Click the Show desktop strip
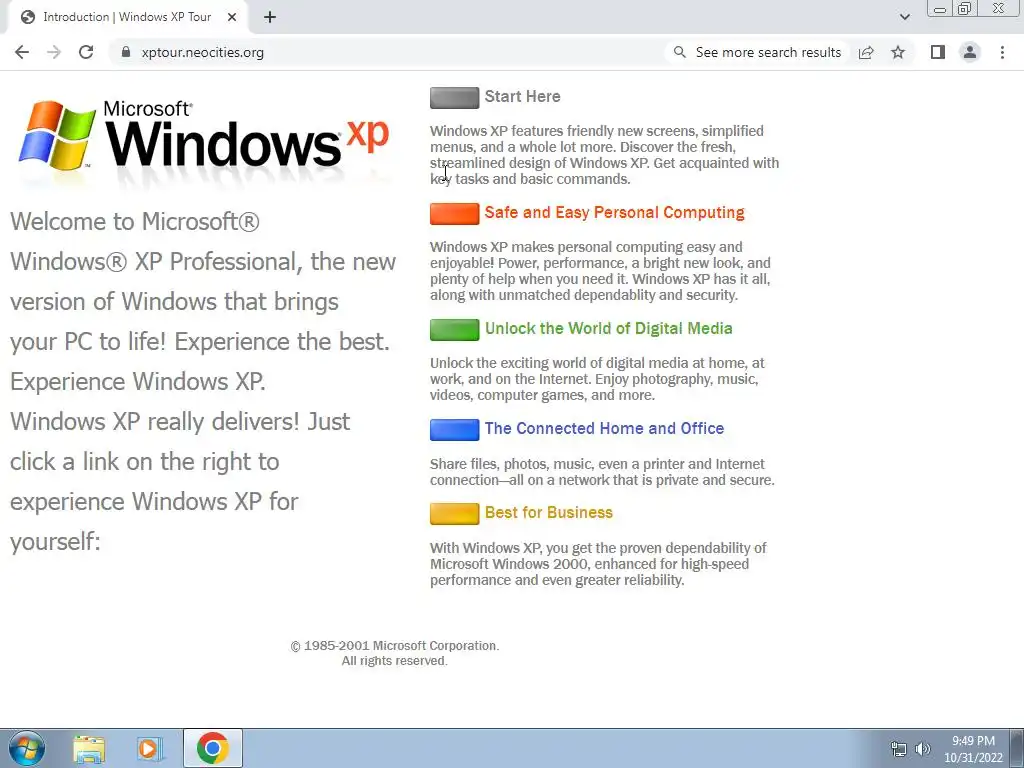The image size is (1024, 768). click(1017, 748)
